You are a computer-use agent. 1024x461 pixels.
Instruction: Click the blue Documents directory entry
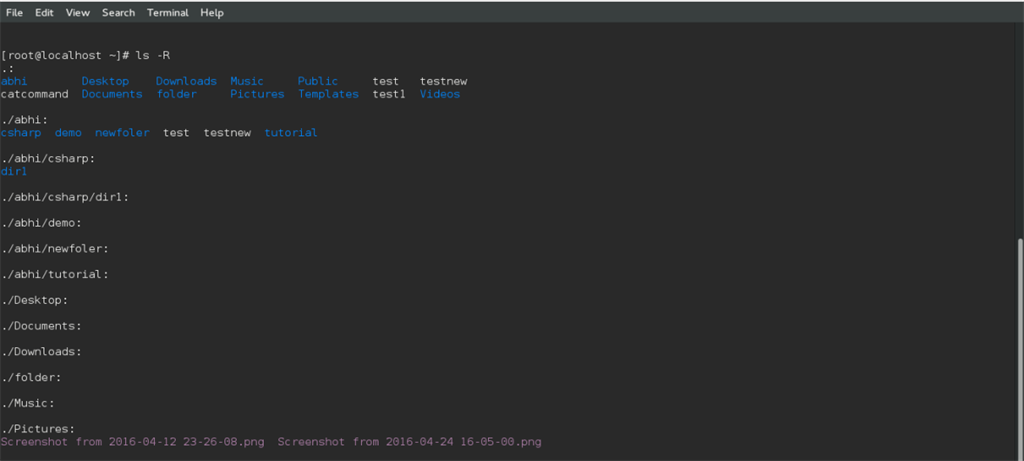tap(112, 94)
